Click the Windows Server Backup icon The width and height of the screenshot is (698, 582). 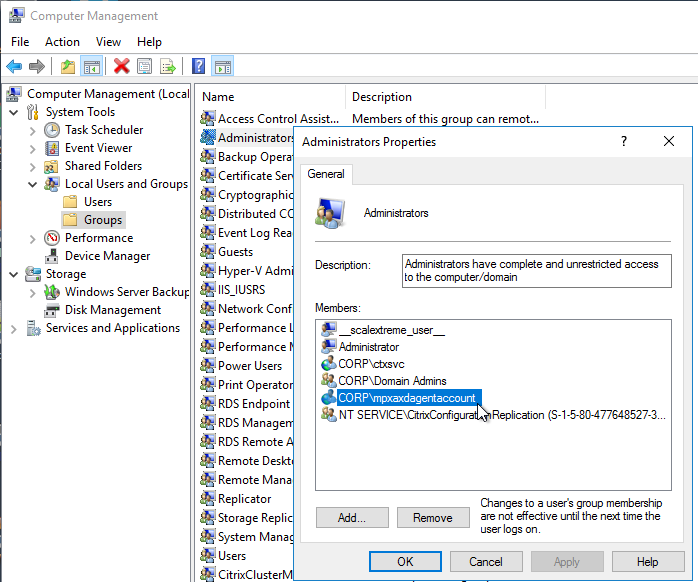click(52, 292)
